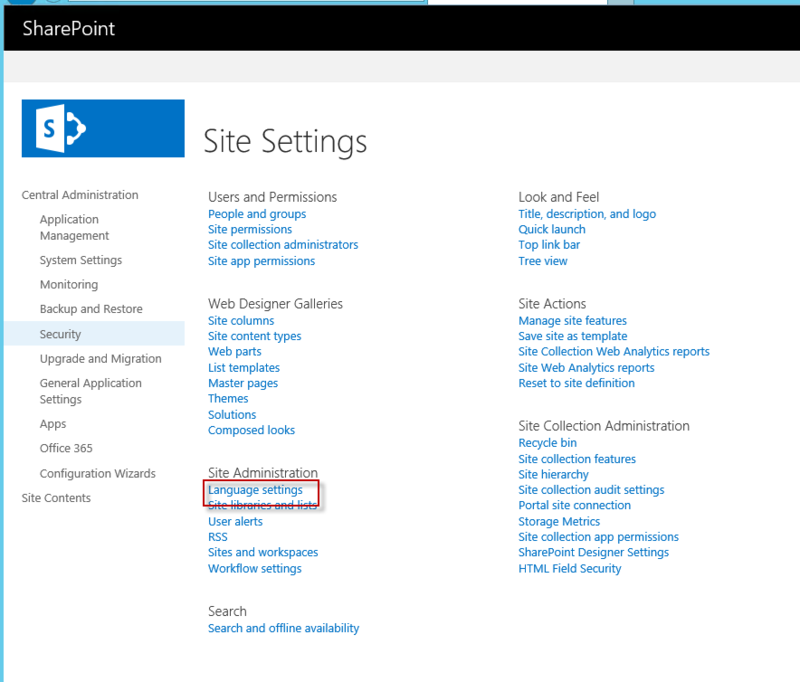Open Configuration Wizards in the sidebar
This screenshot has height=682, width=800.
97,473
